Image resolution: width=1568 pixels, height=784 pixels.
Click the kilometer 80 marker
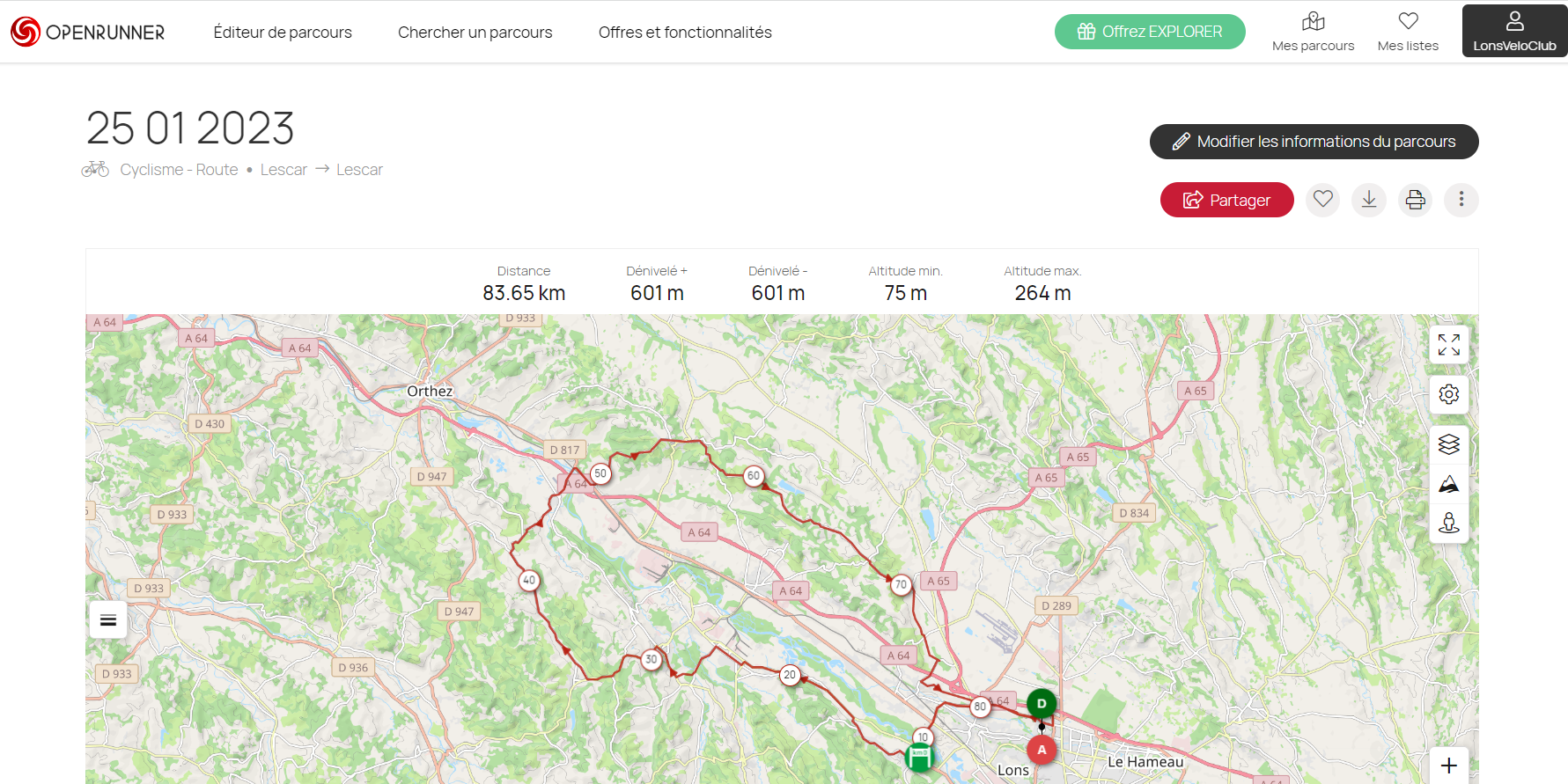[x=980, y=707]
